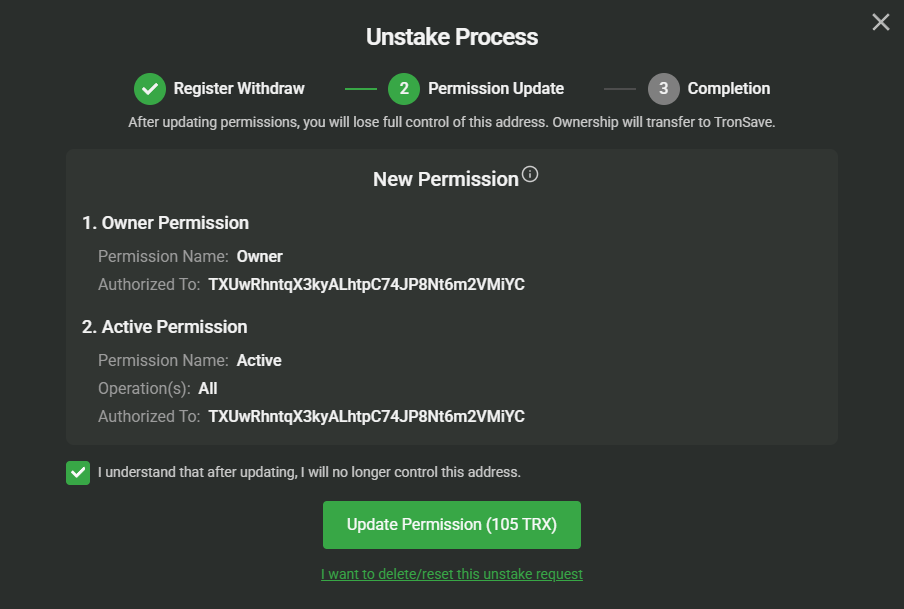Click the green checkmark step icon
Screen dimensions: 904x609
pyautogui.click(x=150, y=89)
